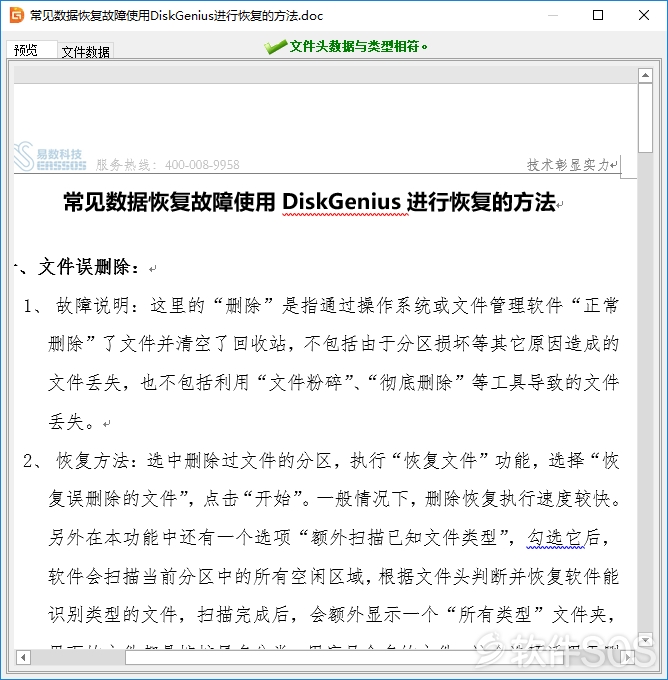Click the vertical scrollbar thumb
Screen dimensions: 668x680
[x=645, y=118]
